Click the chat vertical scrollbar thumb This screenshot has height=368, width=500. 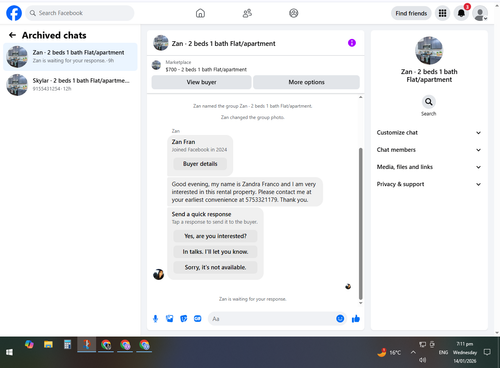360,224
